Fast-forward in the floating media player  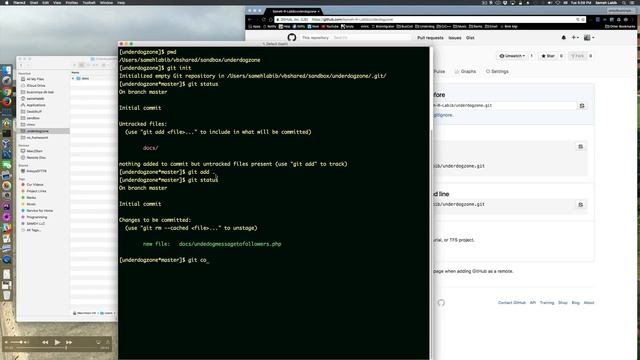click(x=69, y=342)
